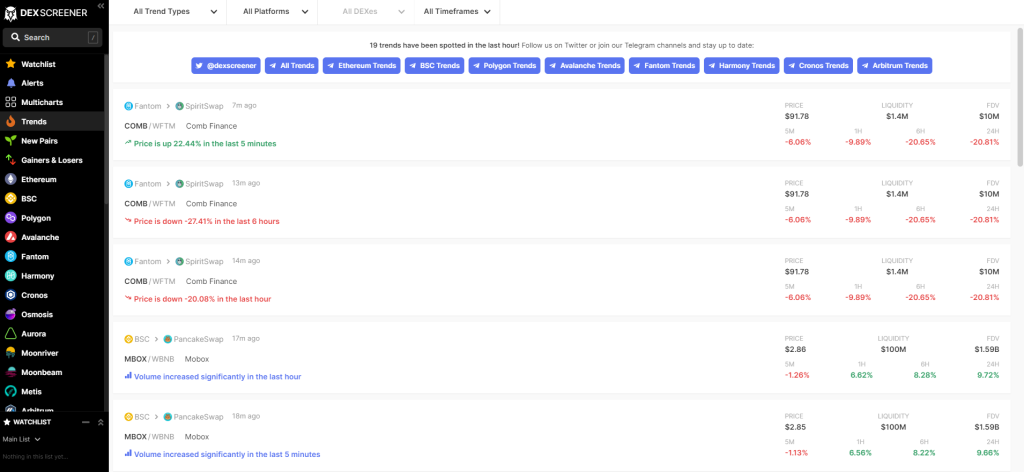Select the Osmosis chain icon
This screenshot has height=472, width=1024.
[10, 314]
